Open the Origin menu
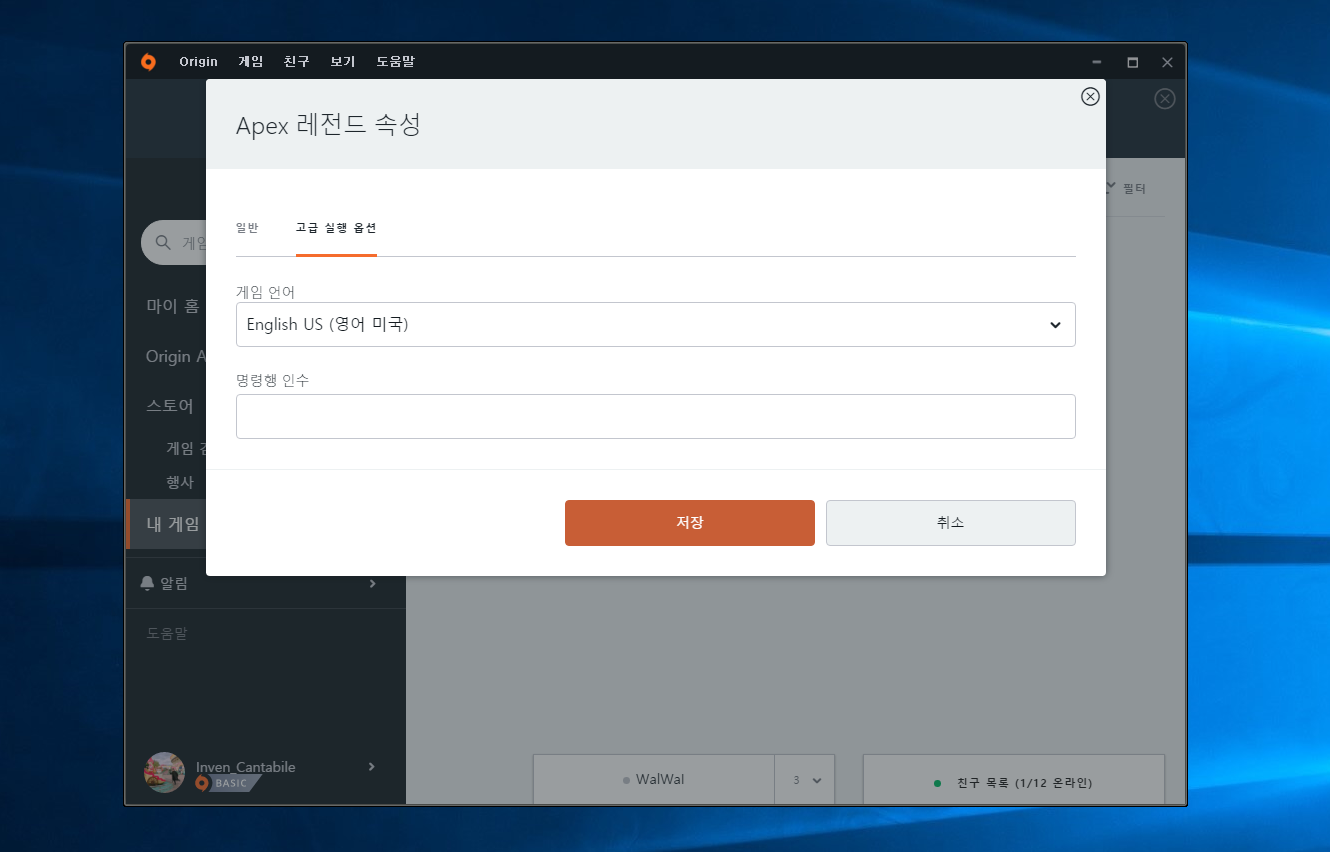1330x852 pixels. pyautogui.click(x=198, y=62)
